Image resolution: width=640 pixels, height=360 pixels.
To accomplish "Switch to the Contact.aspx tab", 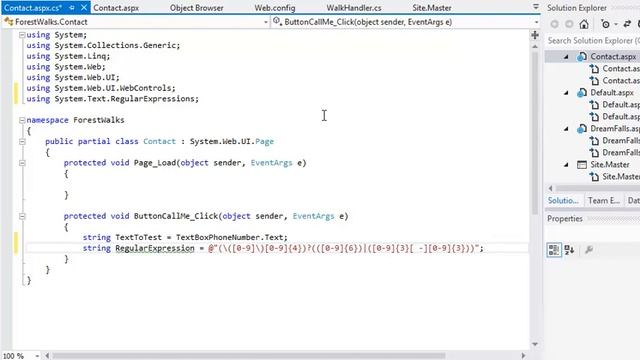I will pyautogui.click(x=116, y=8).
